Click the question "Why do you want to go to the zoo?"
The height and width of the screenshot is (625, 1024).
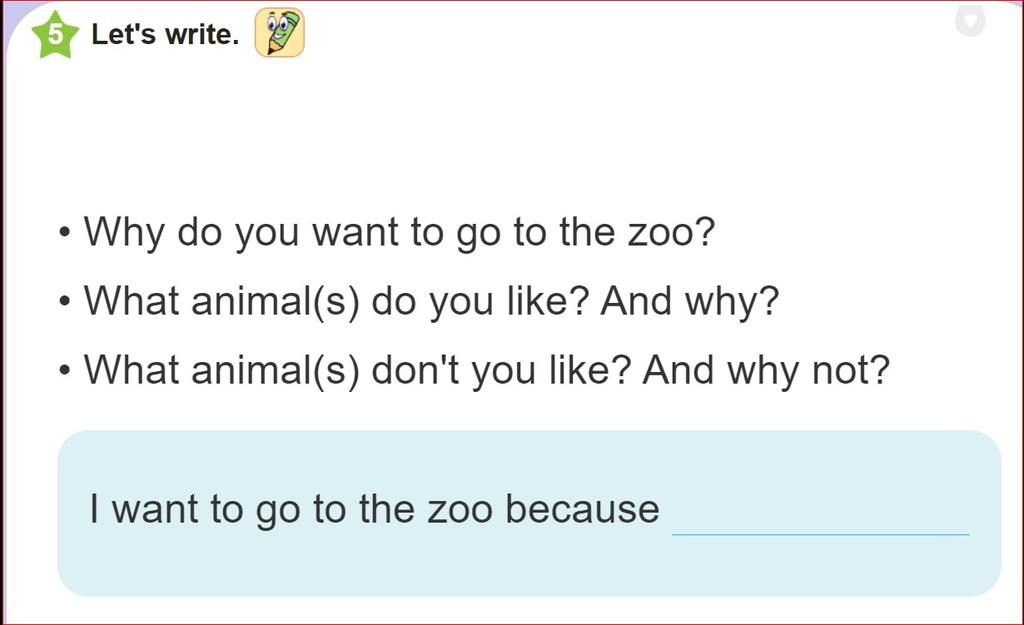click(x=400, y=232)
